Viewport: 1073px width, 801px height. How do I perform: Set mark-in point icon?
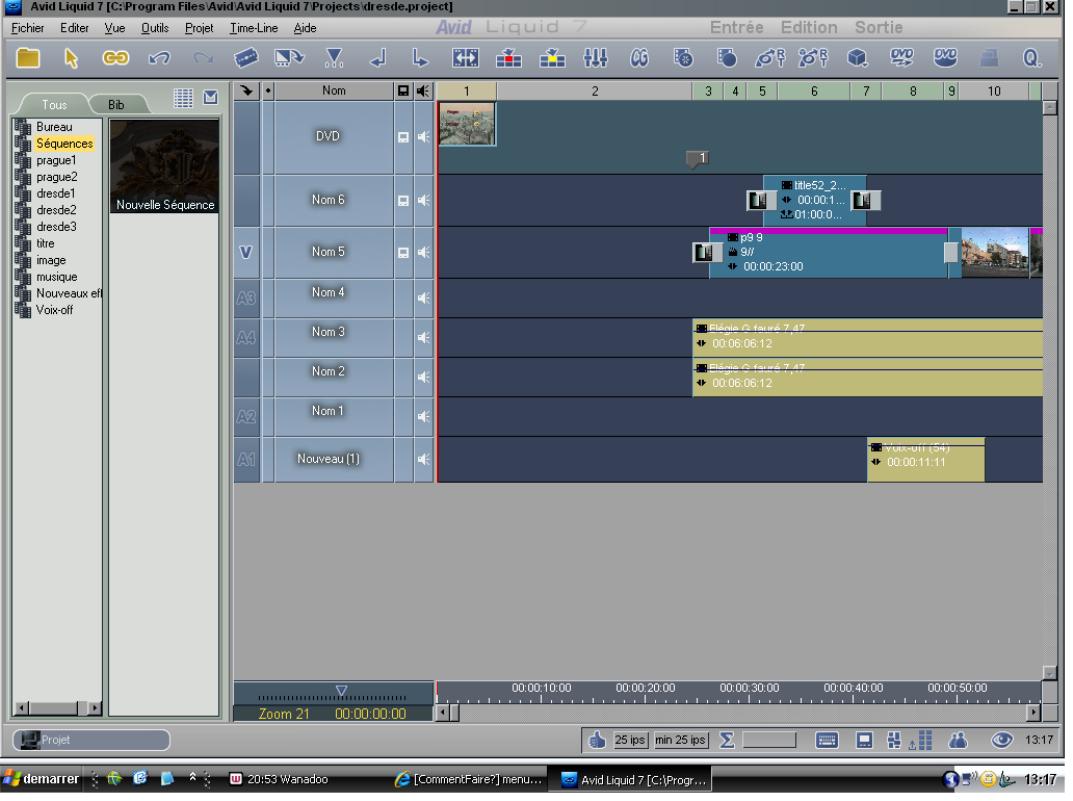coord(378,58)
